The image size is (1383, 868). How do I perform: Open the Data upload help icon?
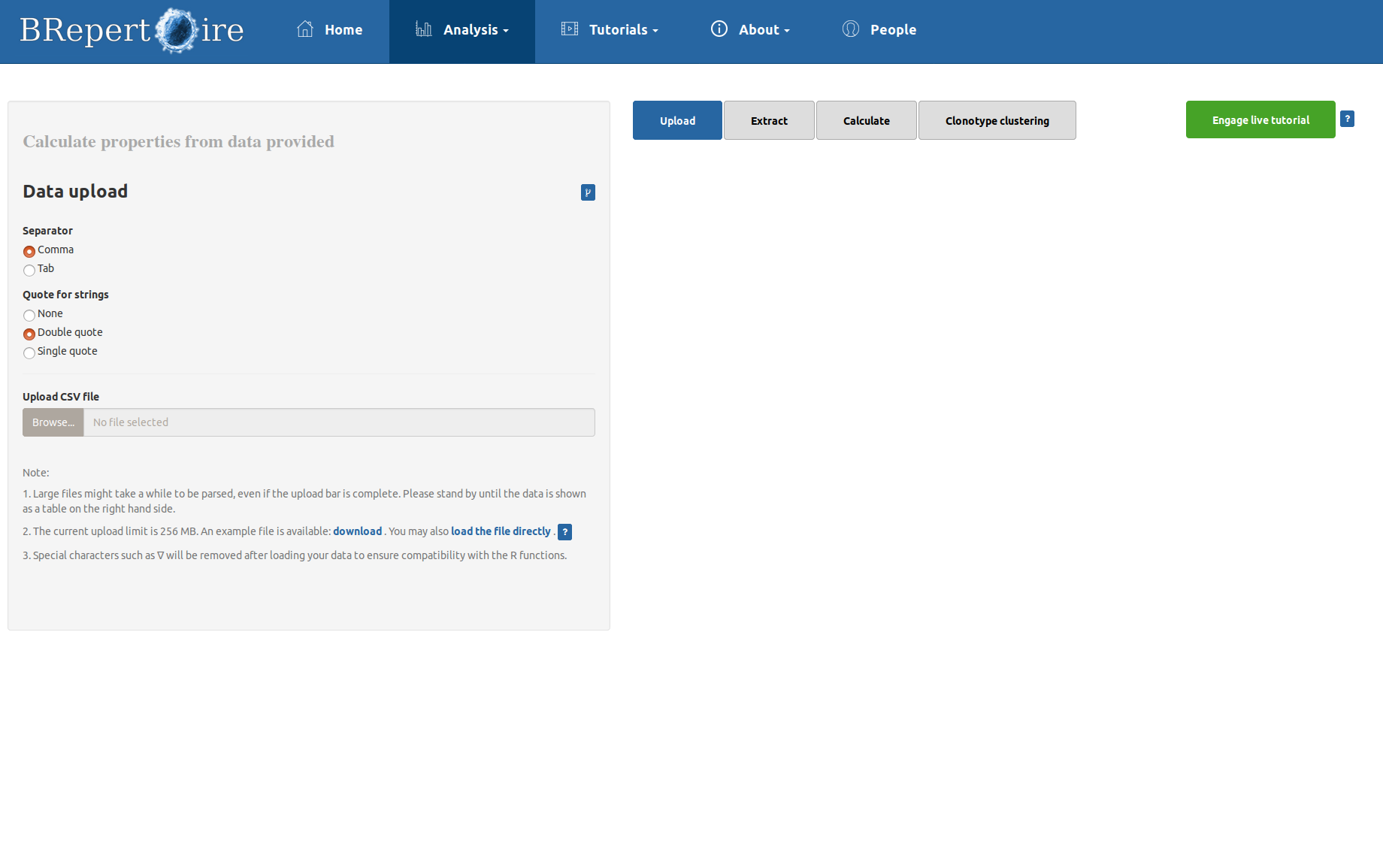[588, 192]
